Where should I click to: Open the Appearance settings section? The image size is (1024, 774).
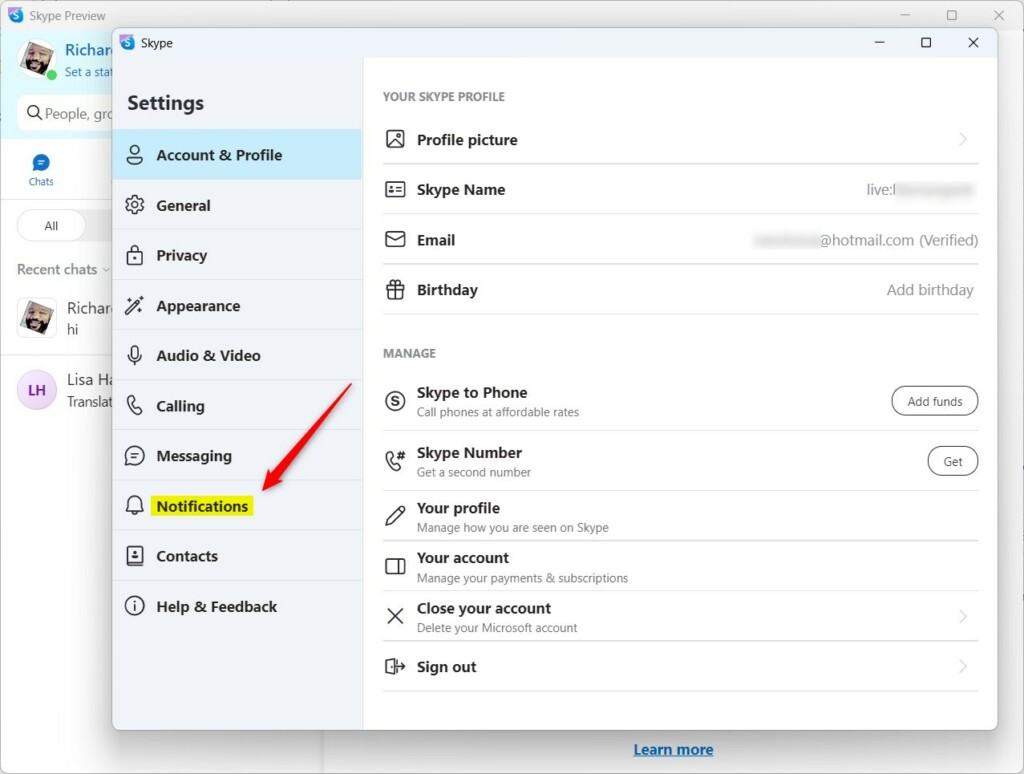pyautogui.click(x=237, y=306)
